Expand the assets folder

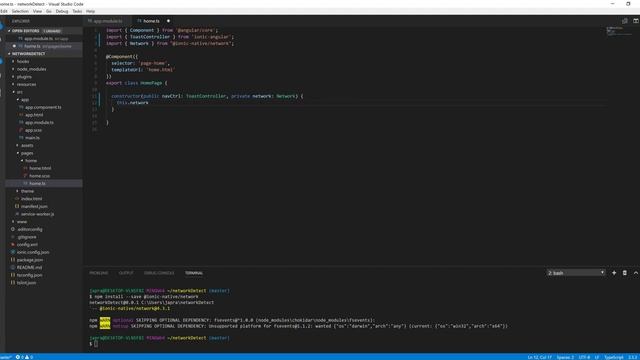click(x=27, y=145)
